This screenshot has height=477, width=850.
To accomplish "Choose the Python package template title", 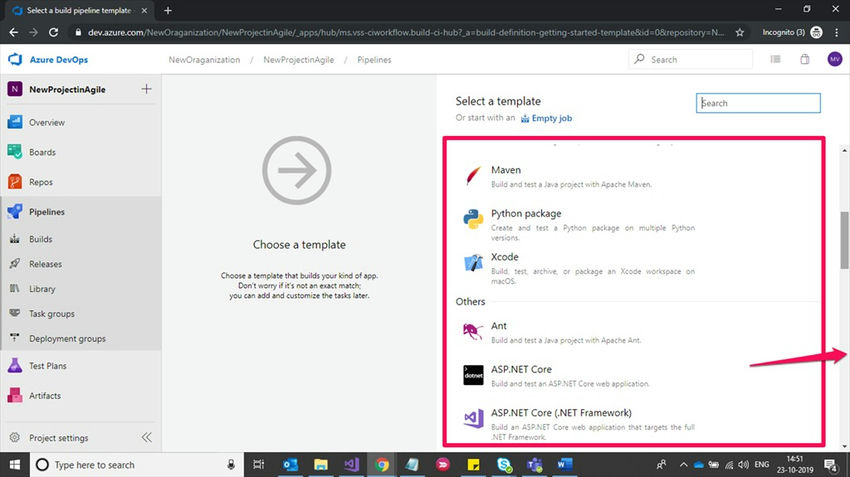I will (x=526, y=214).
